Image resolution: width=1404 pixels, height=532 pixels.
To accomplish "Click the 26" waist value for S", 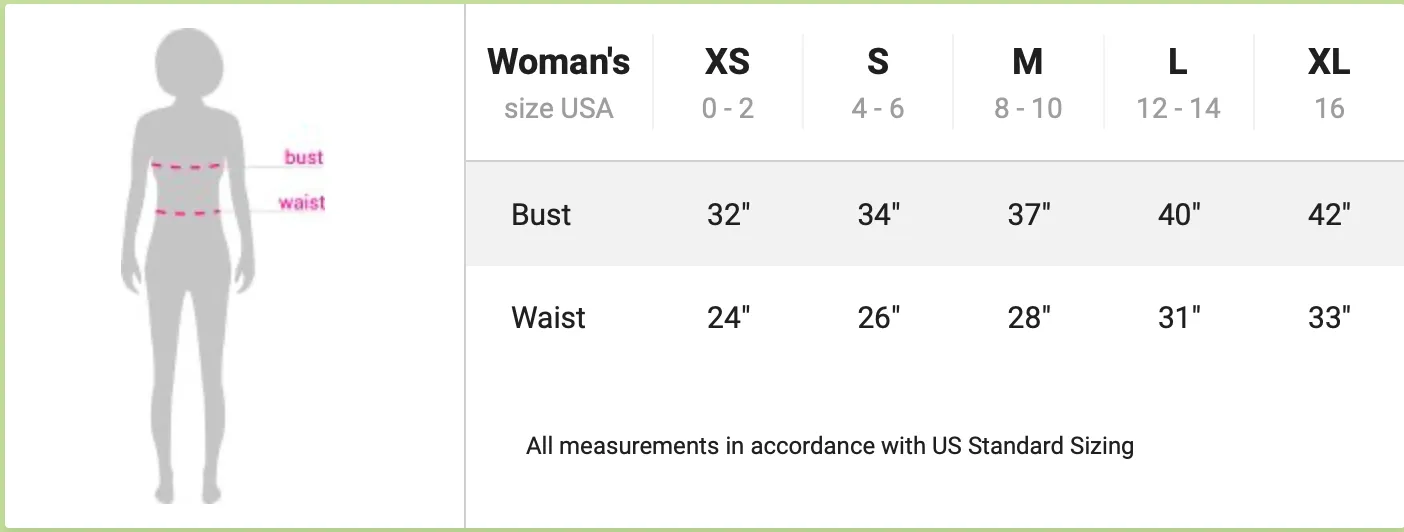I will [x=878, y=317].
